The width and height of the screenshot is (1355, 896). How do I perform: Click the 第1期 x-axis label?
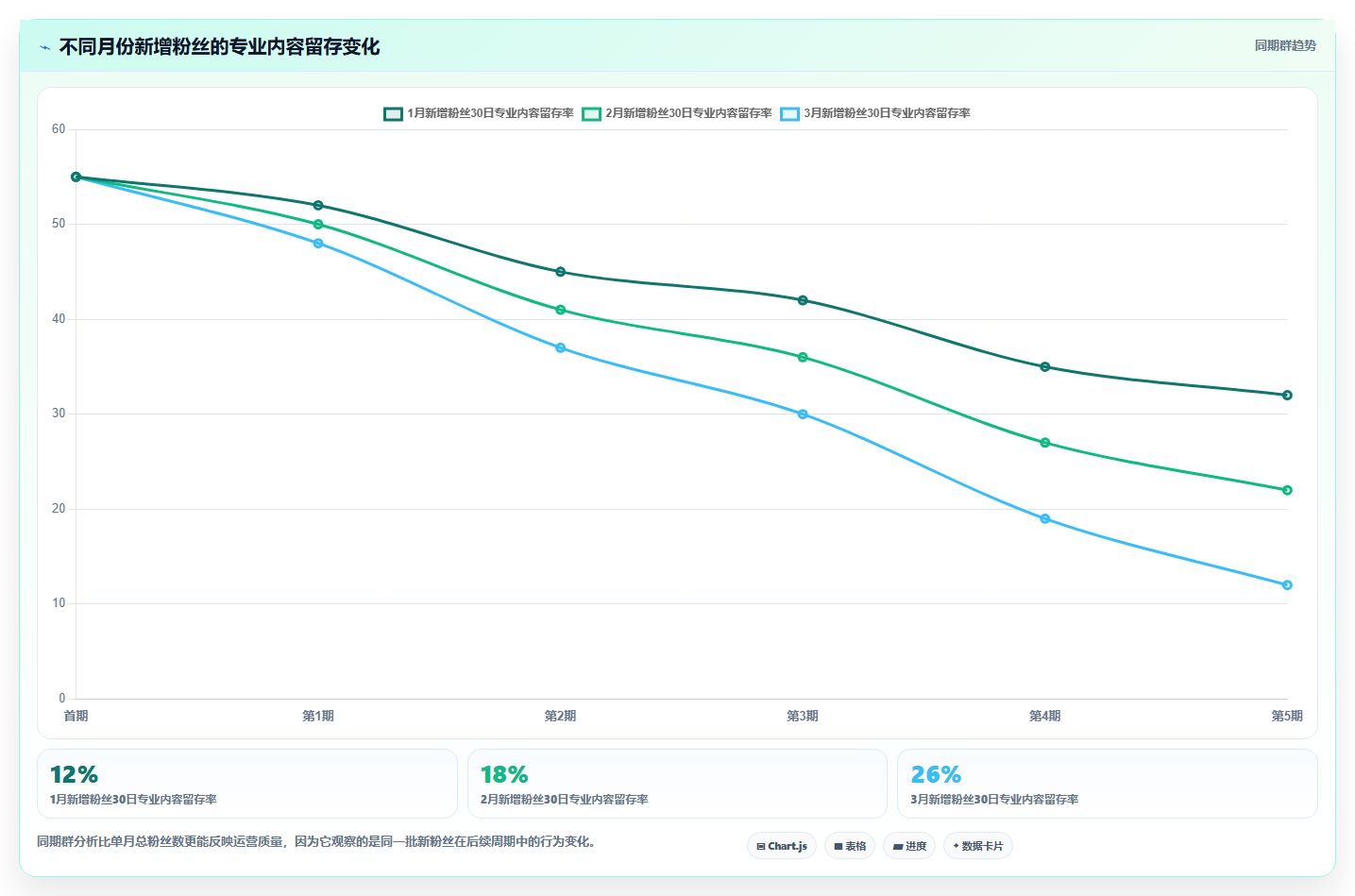point(318,716)
